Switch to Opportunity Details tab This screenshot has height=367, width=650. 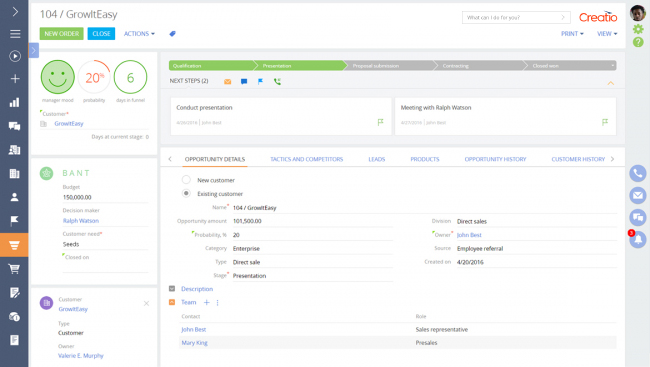215,159
